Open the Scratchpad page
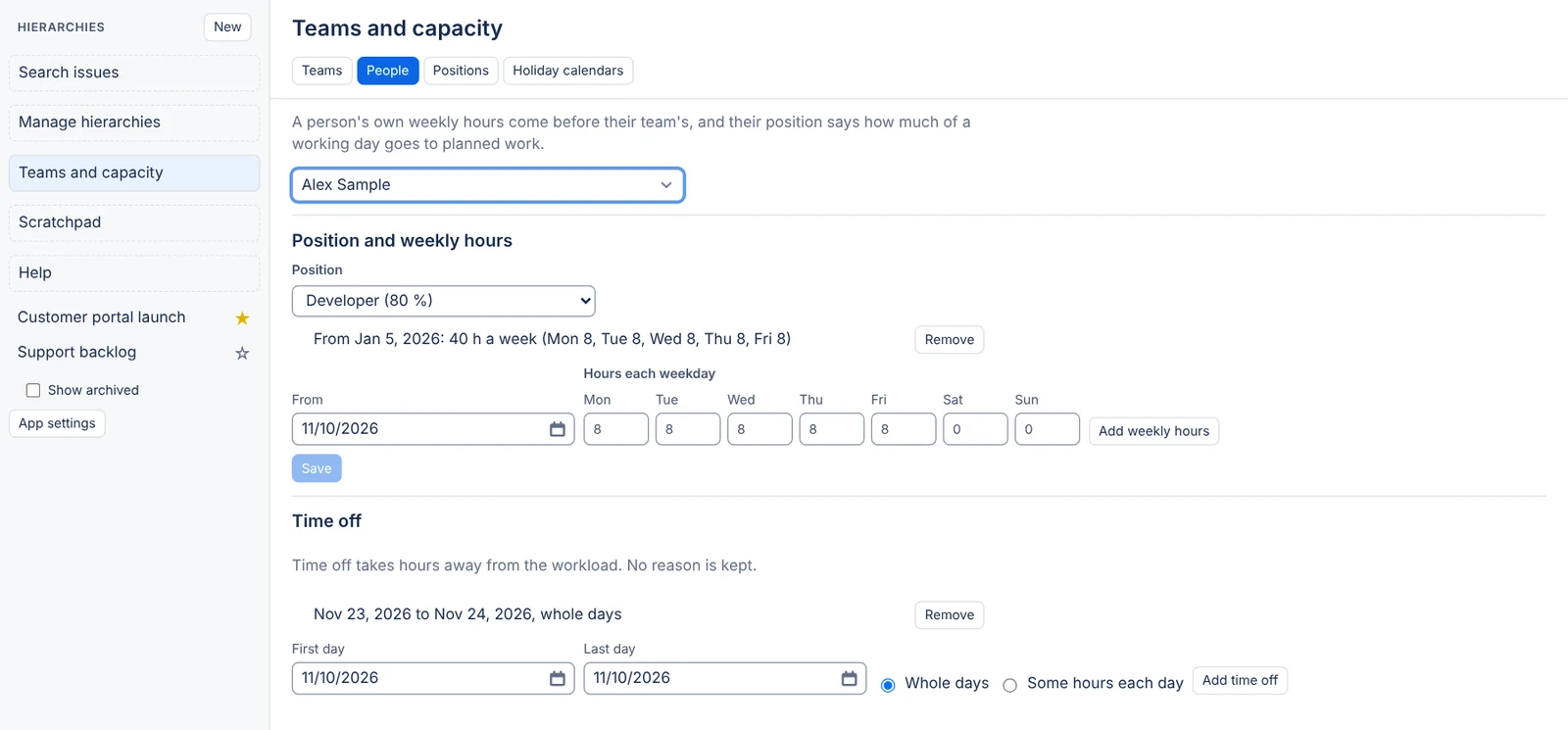The image size is (1568, 730). pyautogui.click(x=134, y=222)
